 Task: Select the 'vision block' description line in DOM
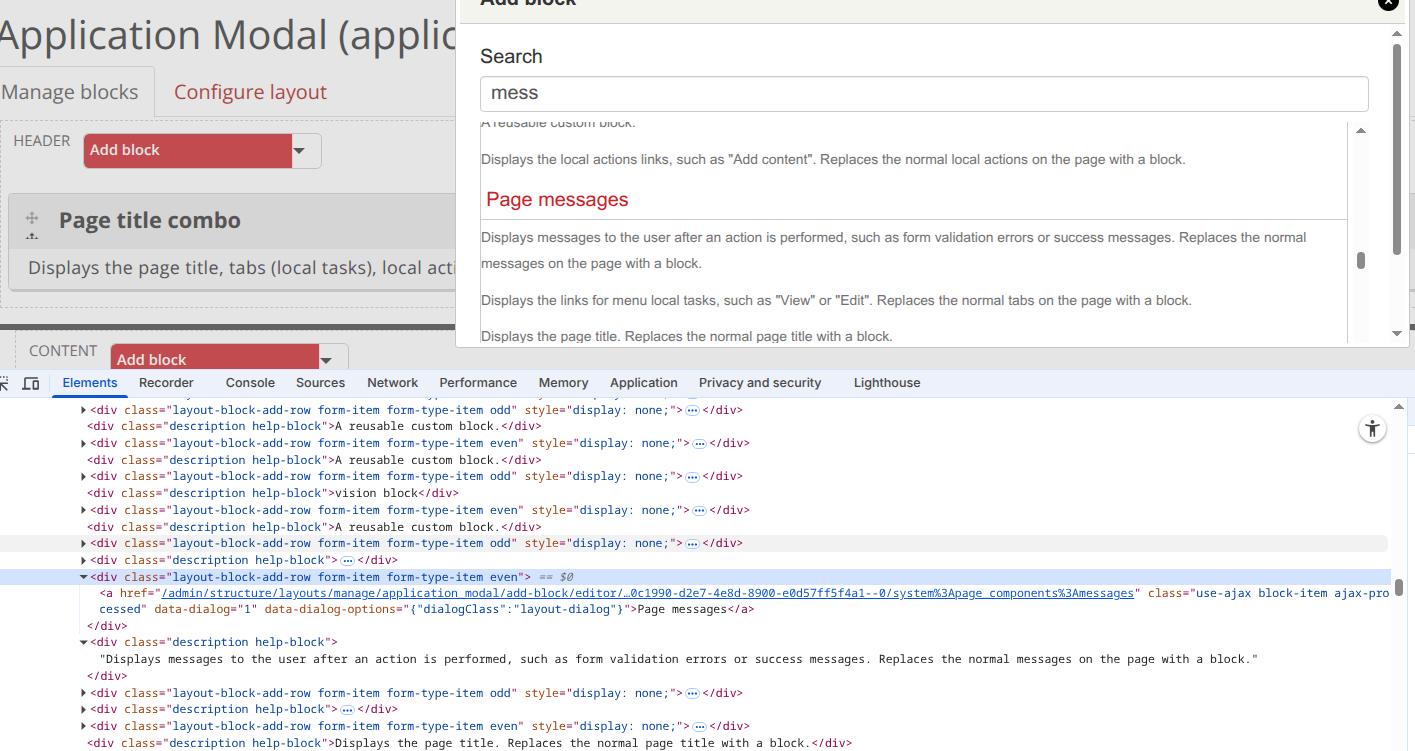click(273, 493)
